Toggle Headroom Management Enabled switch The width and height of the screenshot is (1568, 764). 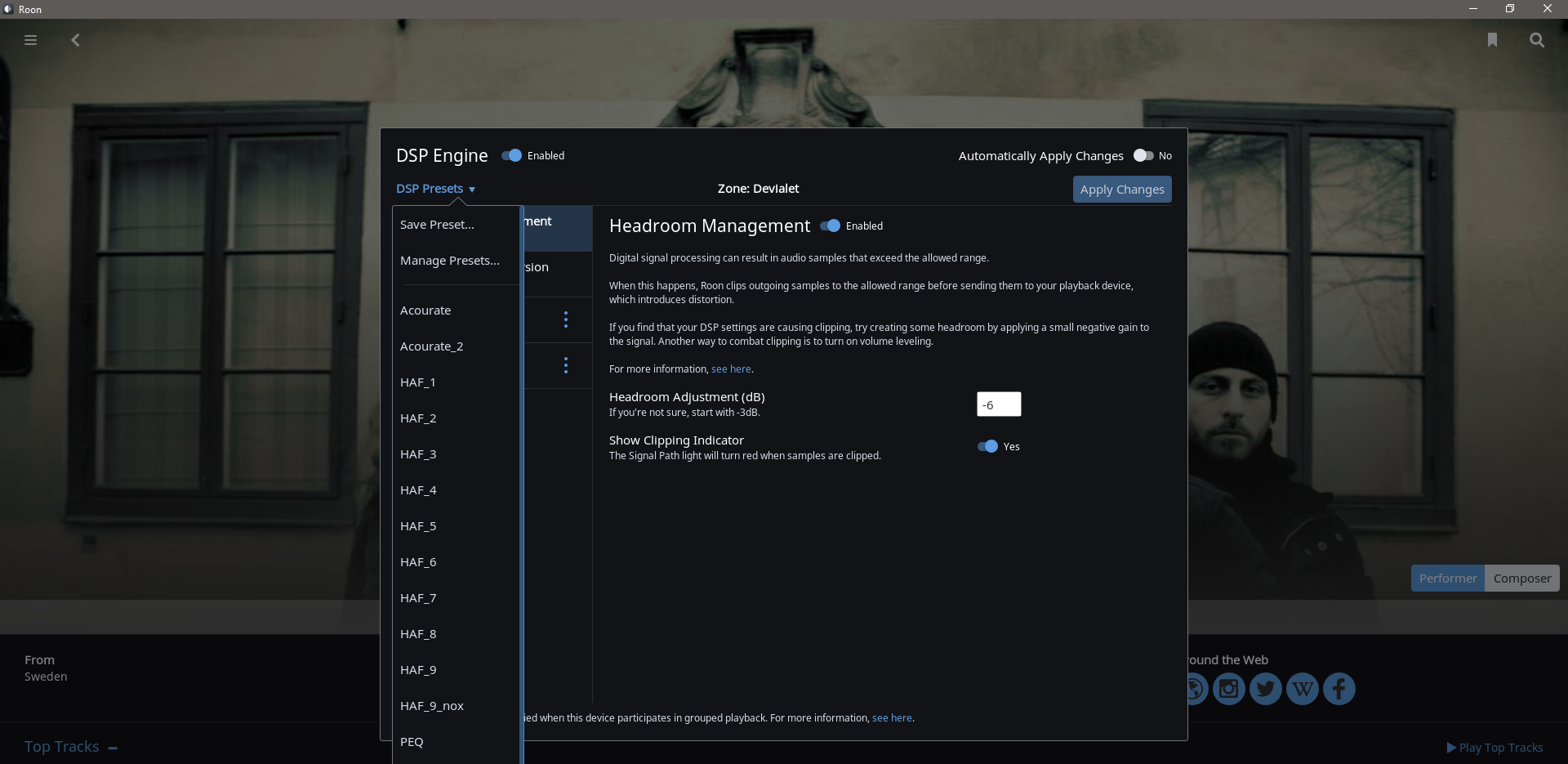[831, 226]
